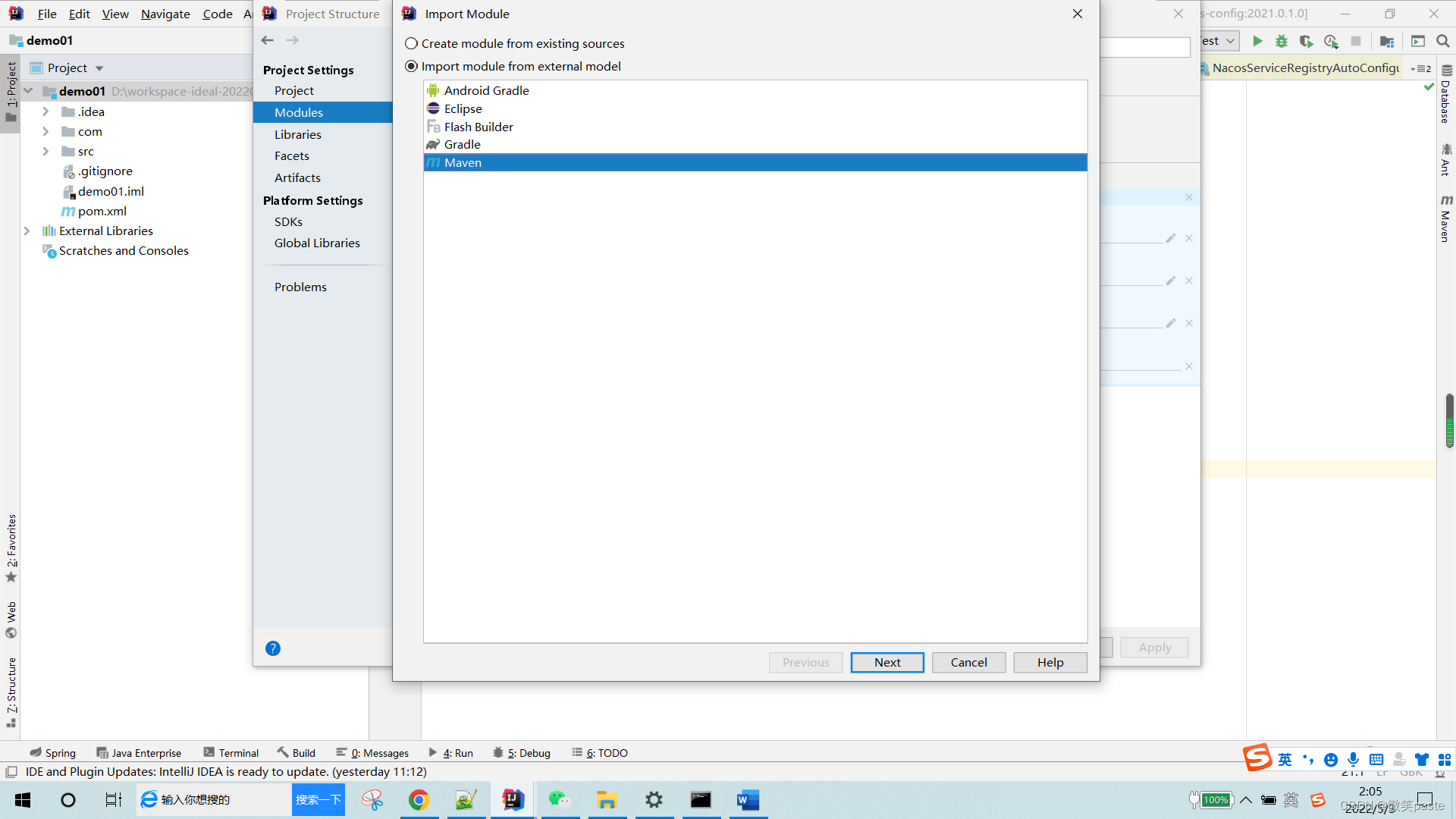This screenshot has height=819, width=1456.
Task: Click the taskbar search input field
Action: click(x=215, y=800)
